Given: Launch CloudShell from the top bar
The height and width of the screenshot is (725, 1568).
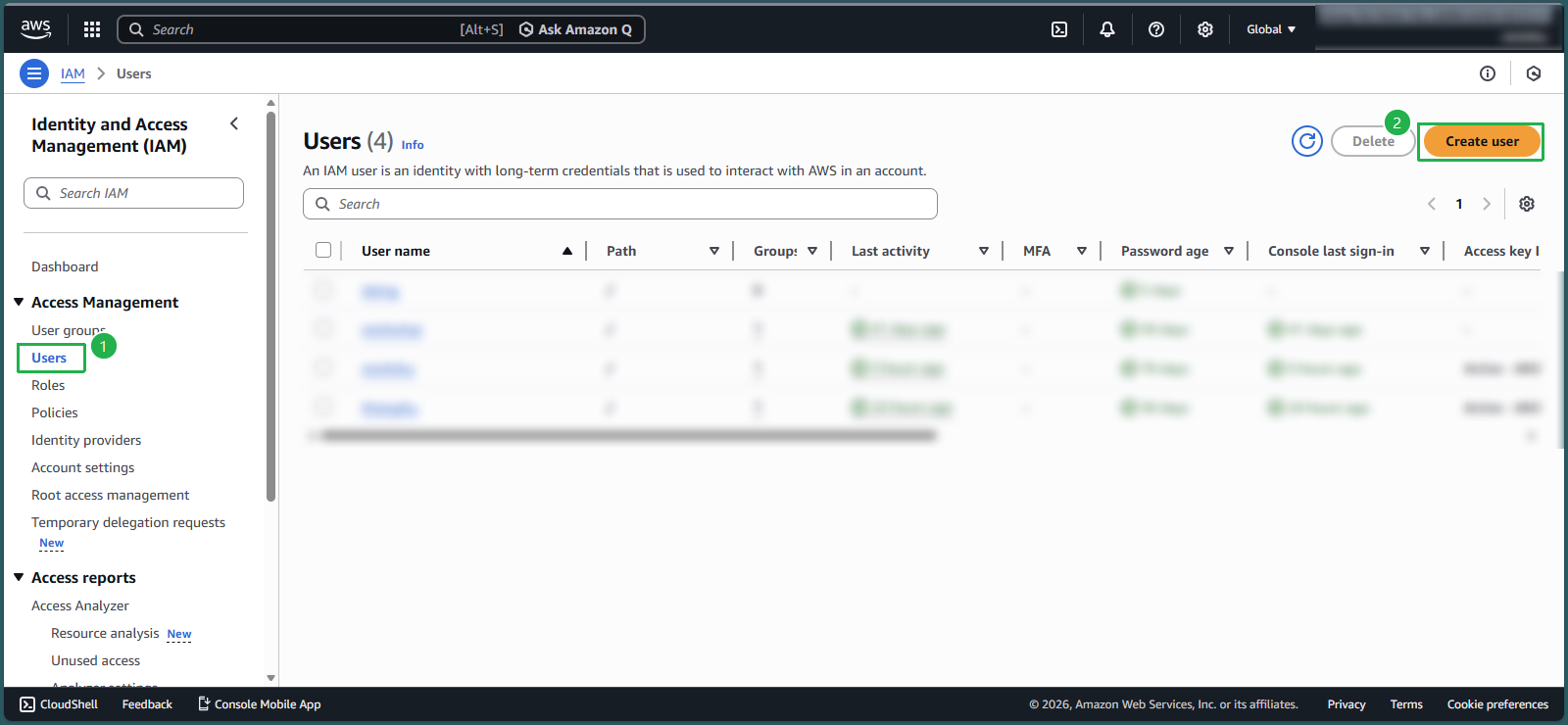Looking at the screenshot, I should click(1059, 29).
